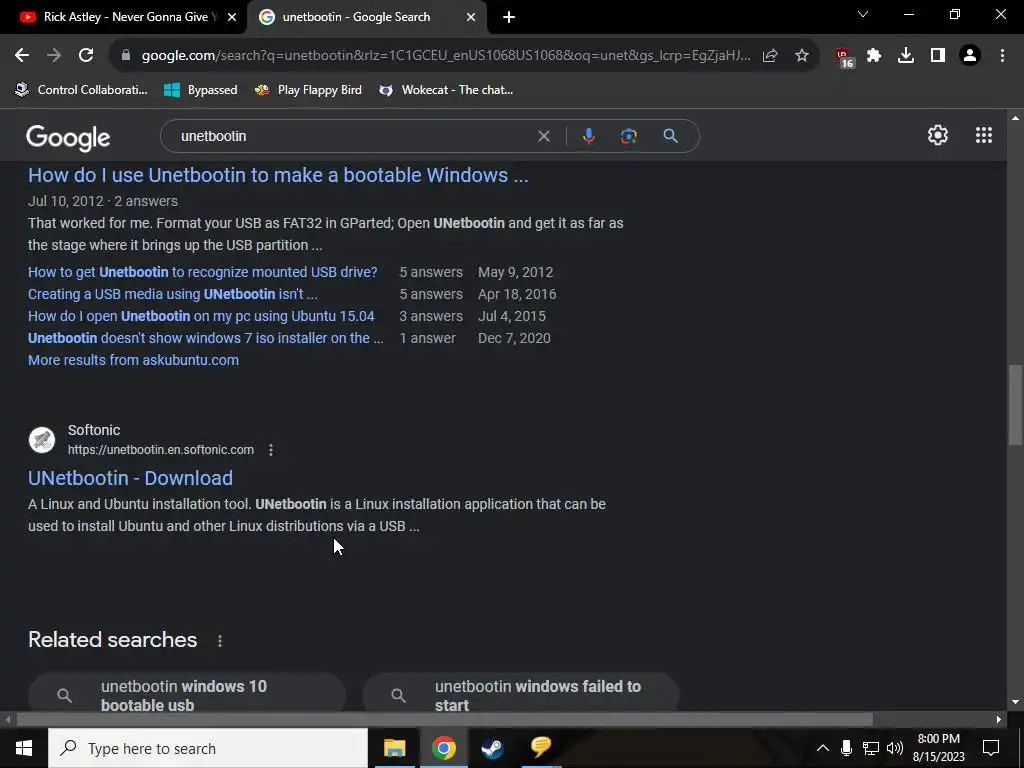Viewport: 1024px width, 768px height.
Task: Share this page from the address bar
Action: pyautogui.click(x=770, y=56)
